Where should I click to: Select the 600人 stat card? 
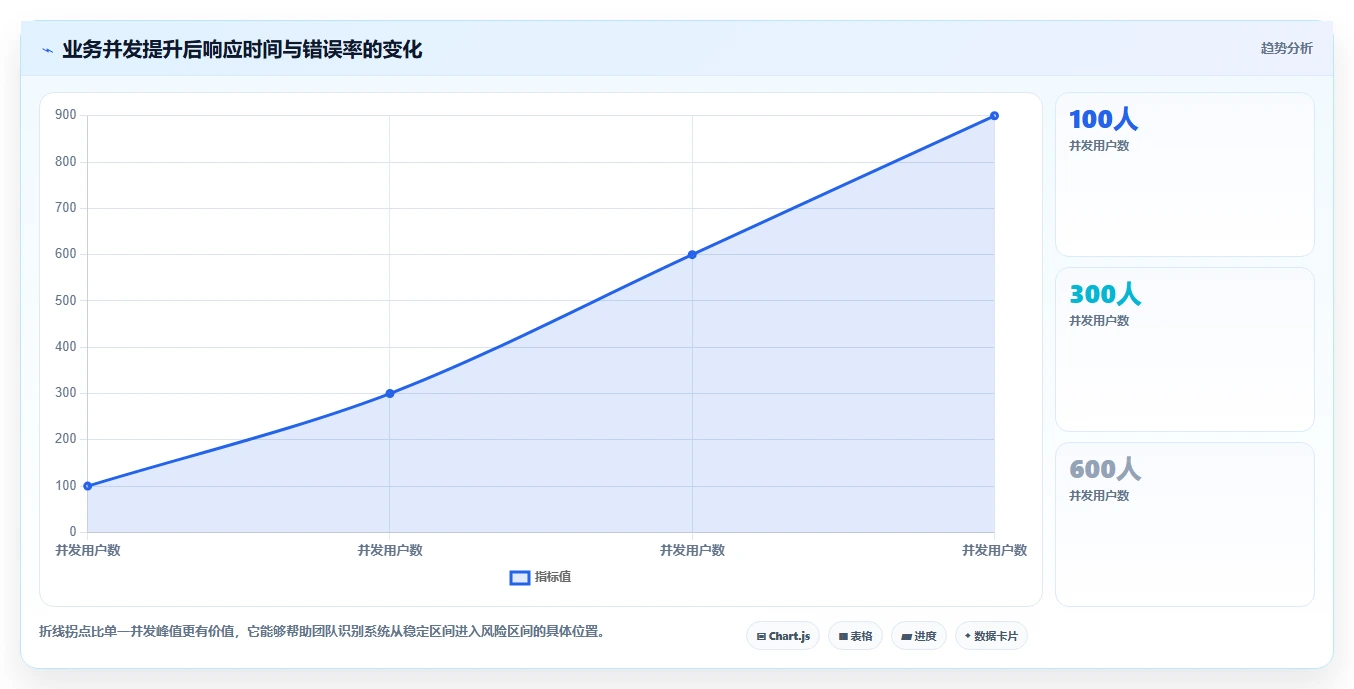pos(1185,525)
